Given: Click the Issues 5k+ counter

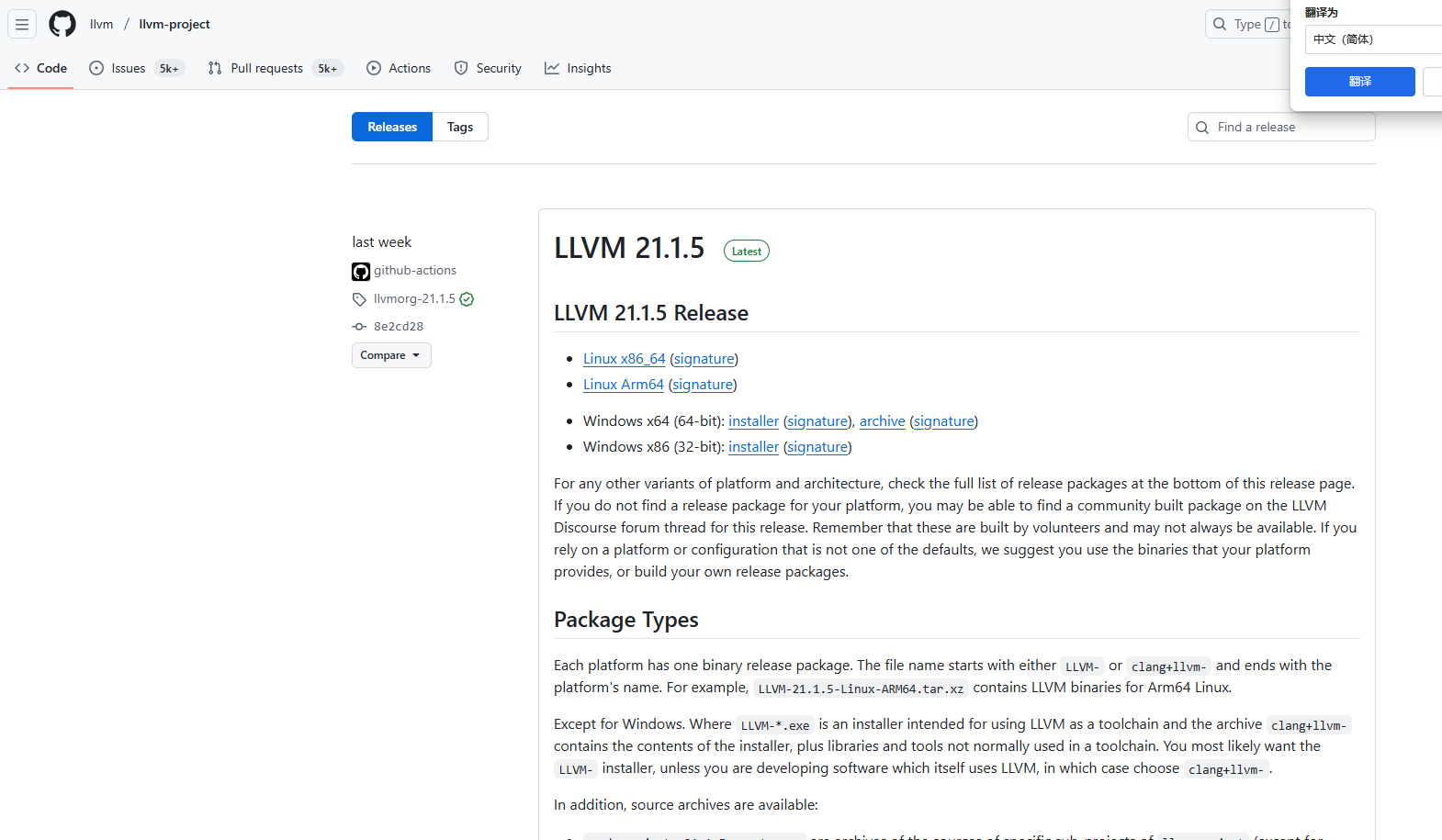Looking at the screenshot, I should point(169,68).
